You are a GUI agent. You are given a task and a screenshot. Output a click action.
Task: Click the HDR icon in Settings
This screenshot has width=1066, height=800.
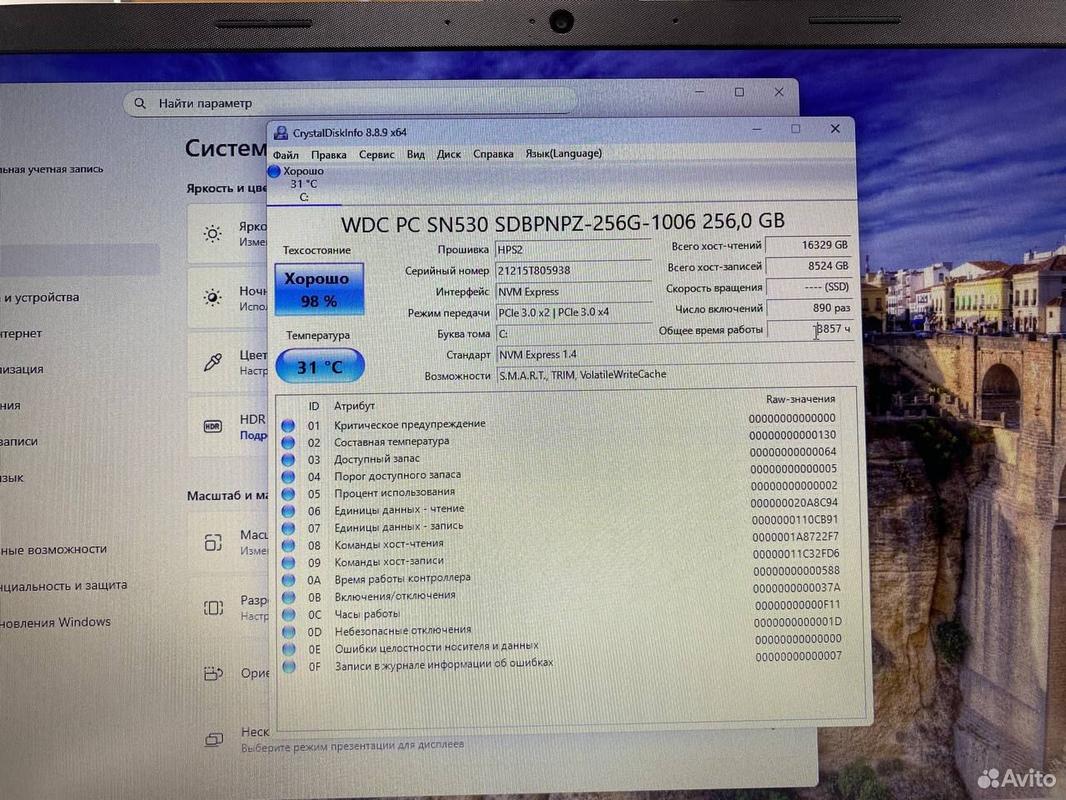coord(213,426)
